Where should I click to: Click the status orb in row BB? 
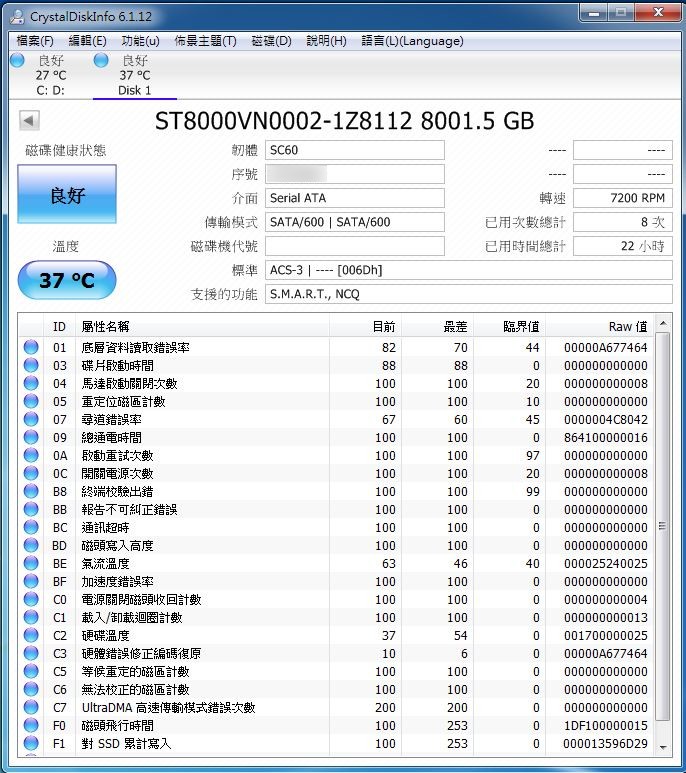click(31, 509)
